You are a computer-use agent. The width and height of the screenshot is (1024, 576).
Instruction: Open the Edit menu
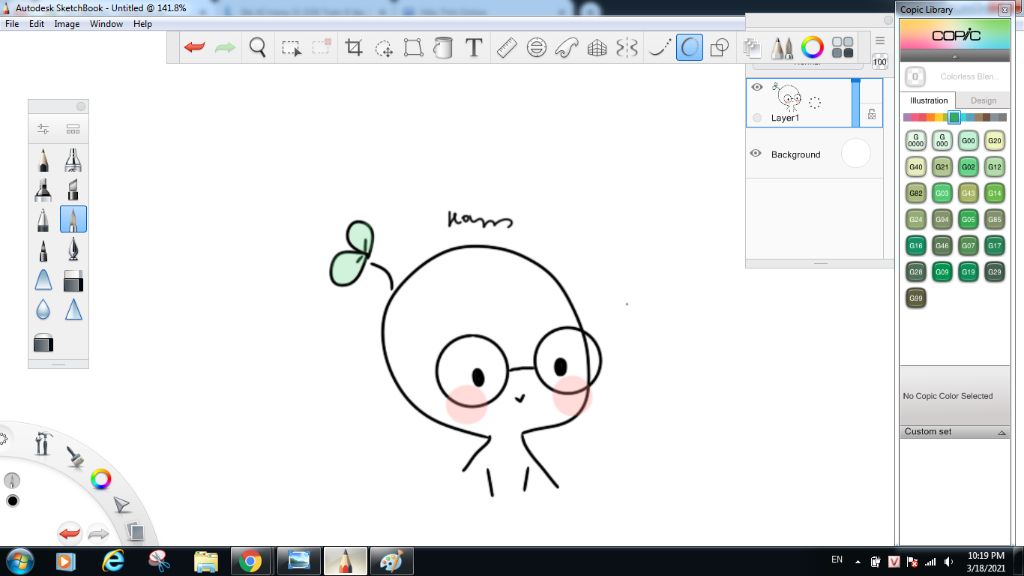[37, 24]
